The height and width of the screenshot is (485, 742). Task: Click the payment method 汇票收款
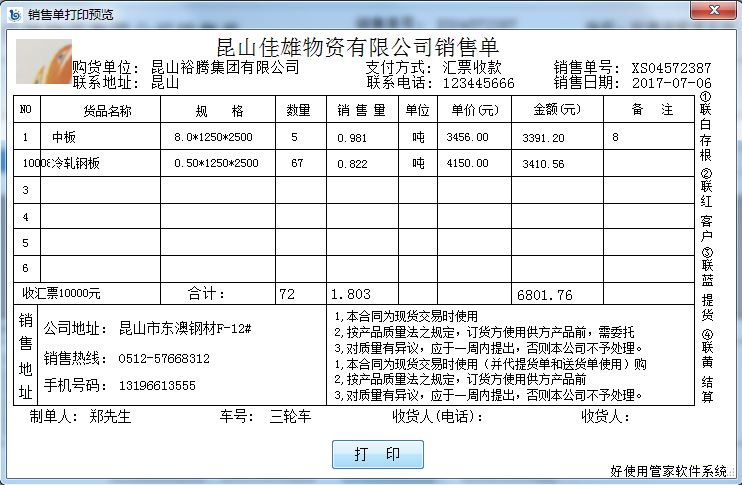tap(472, 68)
